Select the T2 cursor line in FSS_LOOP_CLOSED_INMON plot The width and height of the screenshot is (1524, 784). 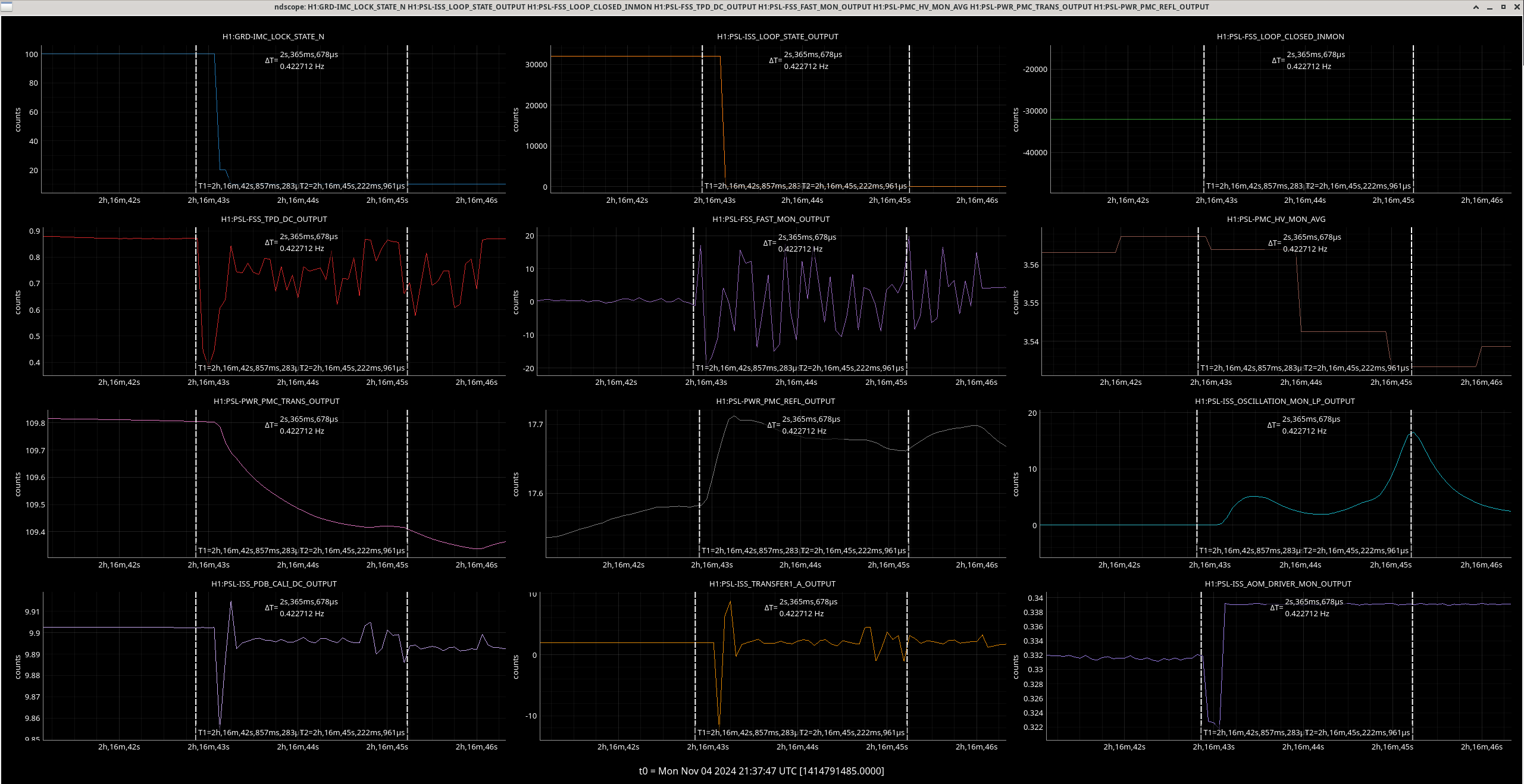tap(1413, 119)
